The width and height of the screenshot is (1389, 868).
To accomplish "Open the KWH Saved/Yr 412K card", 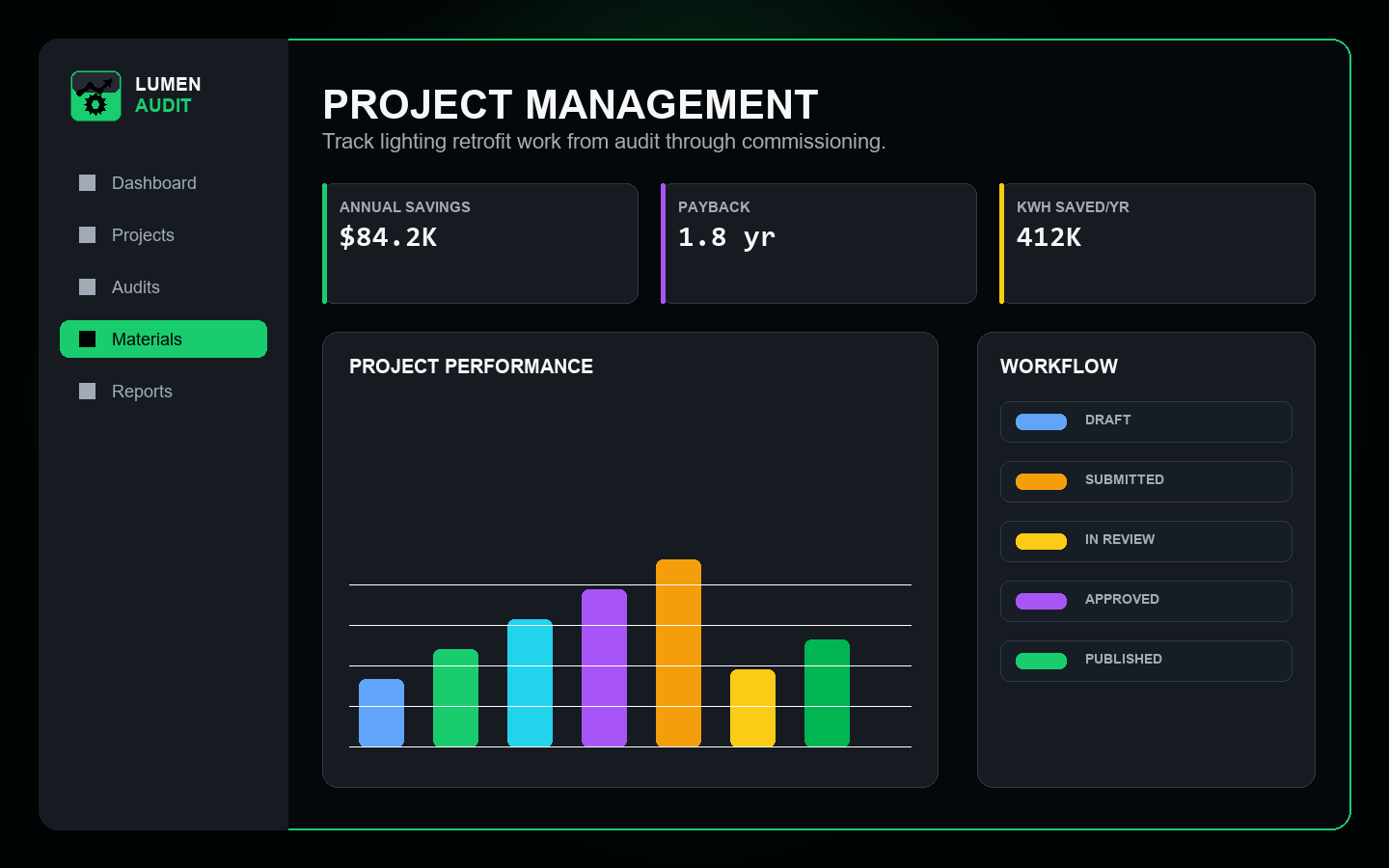I will point(1157,244).
